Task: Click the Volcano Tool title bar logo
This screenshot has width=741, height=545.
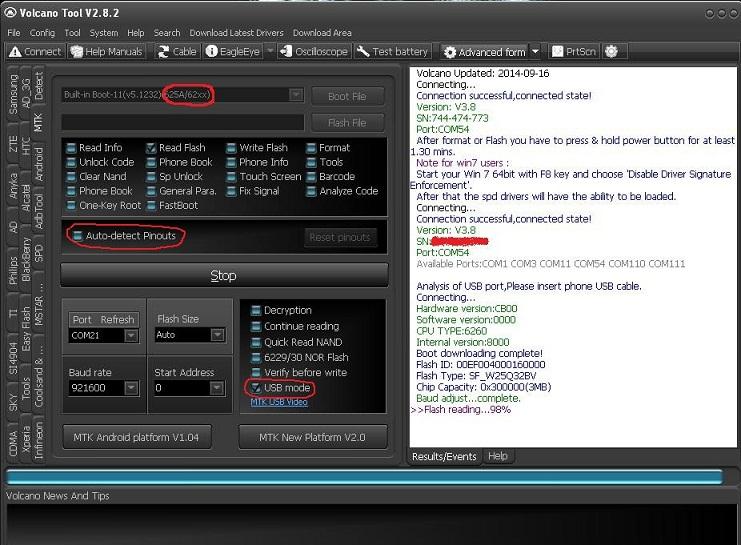Action: point(10,12)
